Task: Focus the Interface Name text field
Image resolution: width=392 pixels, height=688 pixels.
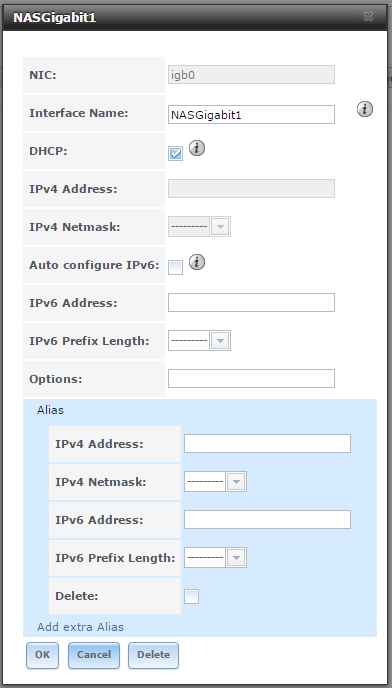Action: (x=251, y=115)
